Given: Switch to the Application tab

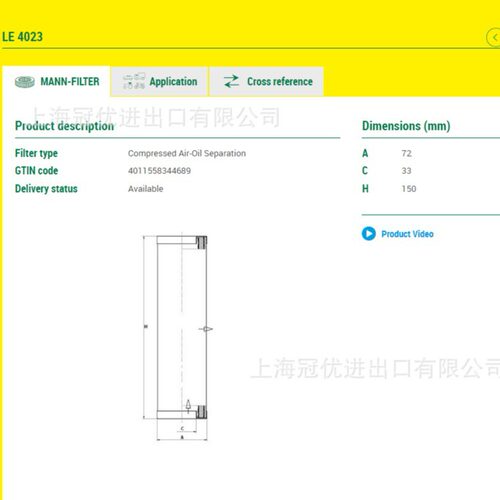Looking at the screenshot, I should click(x=159, y=82).
